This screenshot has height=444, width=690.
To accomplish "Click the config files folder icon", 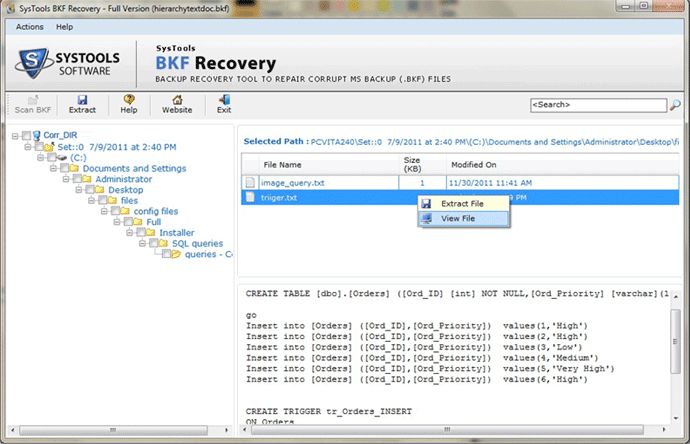I will click(125, 211).
